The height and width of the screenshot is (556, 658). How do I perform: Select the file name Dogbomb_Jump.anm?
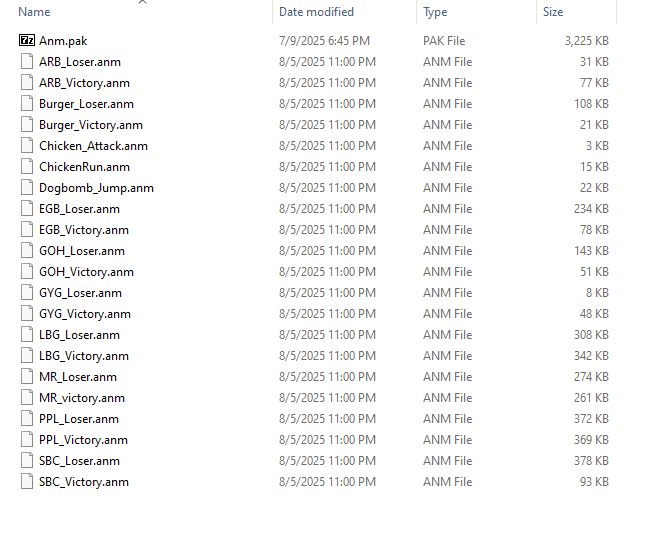96,188
